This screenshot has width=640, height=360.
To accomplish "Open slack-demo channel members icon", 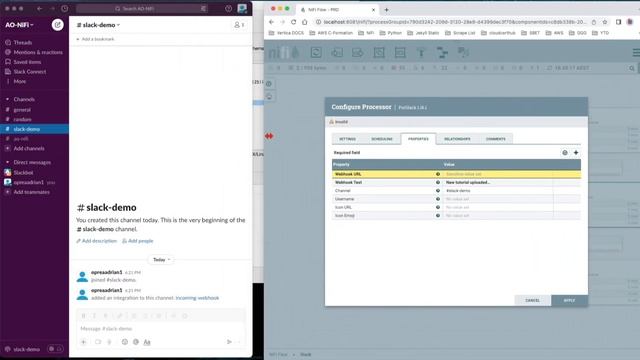I will click(239, 25).
